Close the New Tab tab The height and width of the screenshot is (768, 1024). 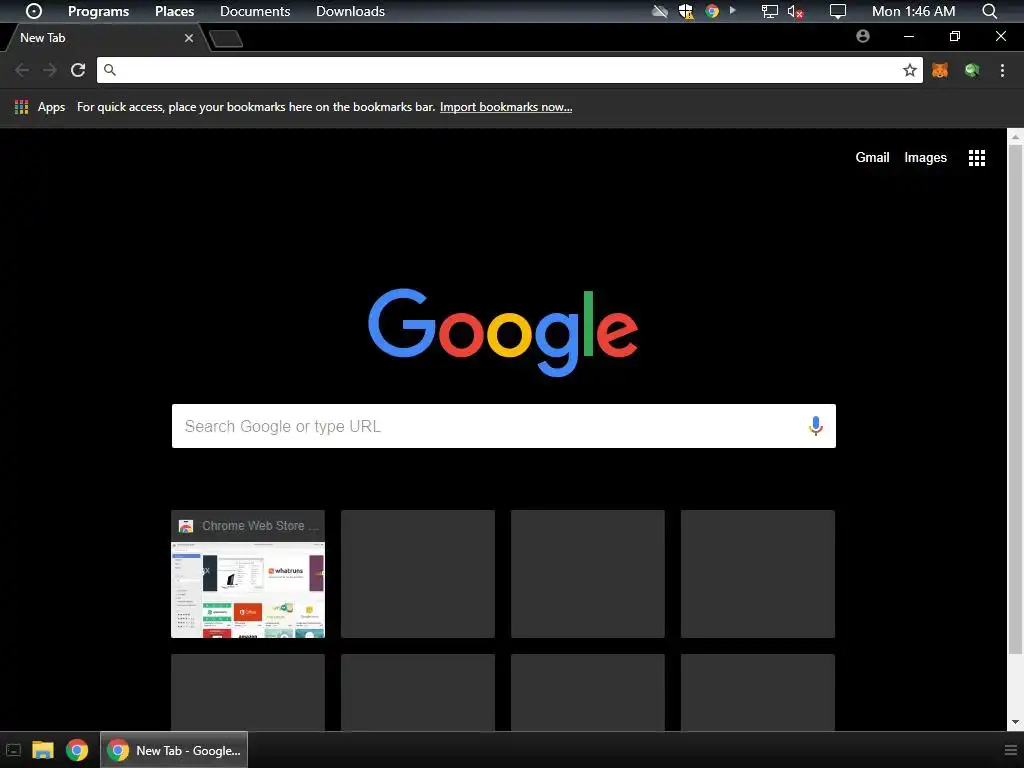point(189,38)
